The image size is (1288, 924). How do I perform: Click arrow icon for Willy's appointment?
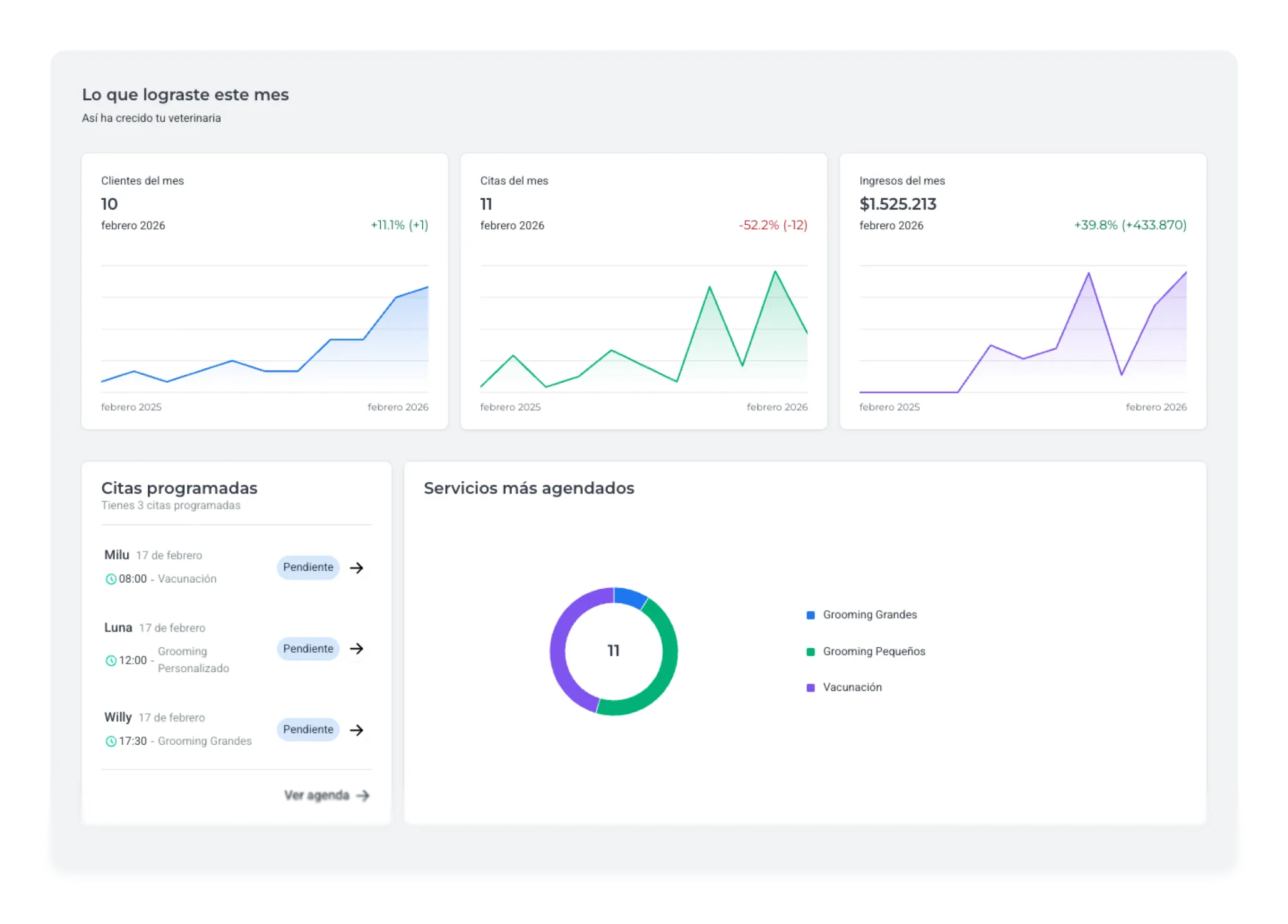coord(356,730)
